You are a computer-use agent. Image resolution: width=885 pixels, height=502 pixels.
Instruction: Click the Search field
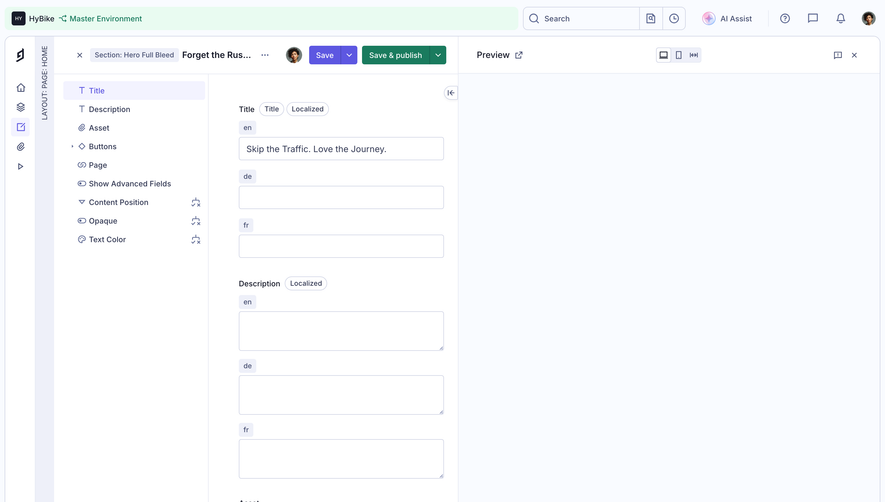[581, 19]
